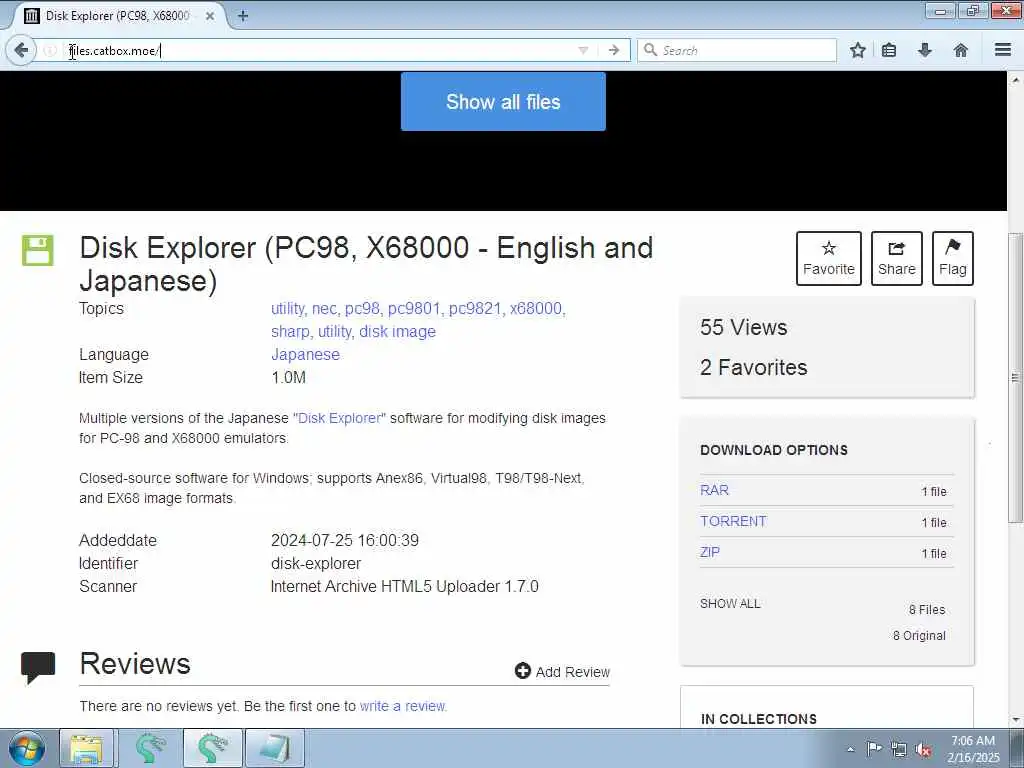This screenshot has height=768, width=1024.
Task: Open the Windows Start button
Action: coord(27,748)
